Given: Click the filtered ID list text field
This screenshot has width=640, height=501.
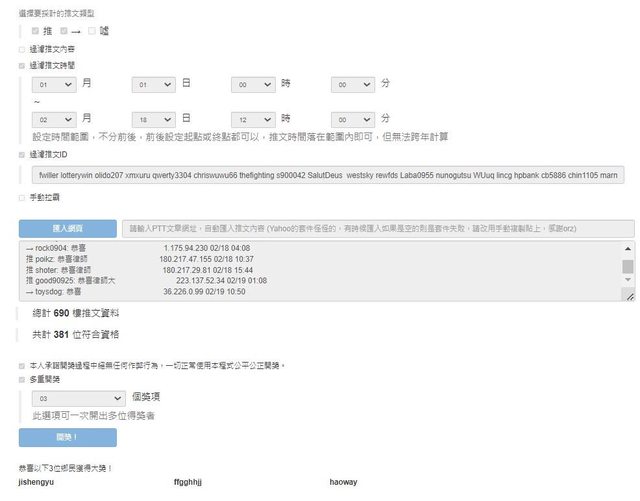Looking at the screenshot, I should click(x=328, y=175).
